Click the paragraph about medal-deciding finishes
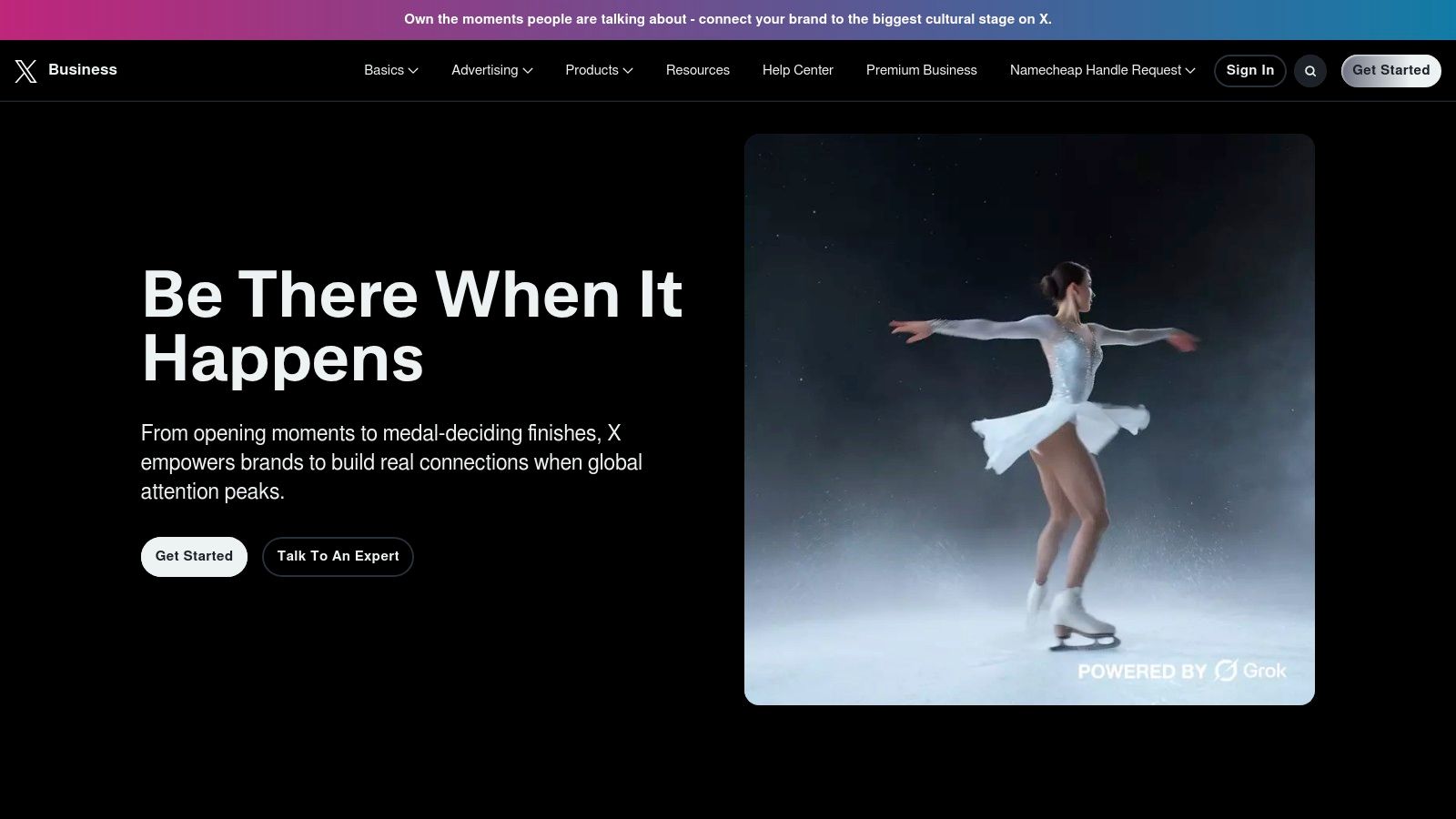Image resolution: width=1456 pixels, height=819 pixels. click(x=391, y=462)
